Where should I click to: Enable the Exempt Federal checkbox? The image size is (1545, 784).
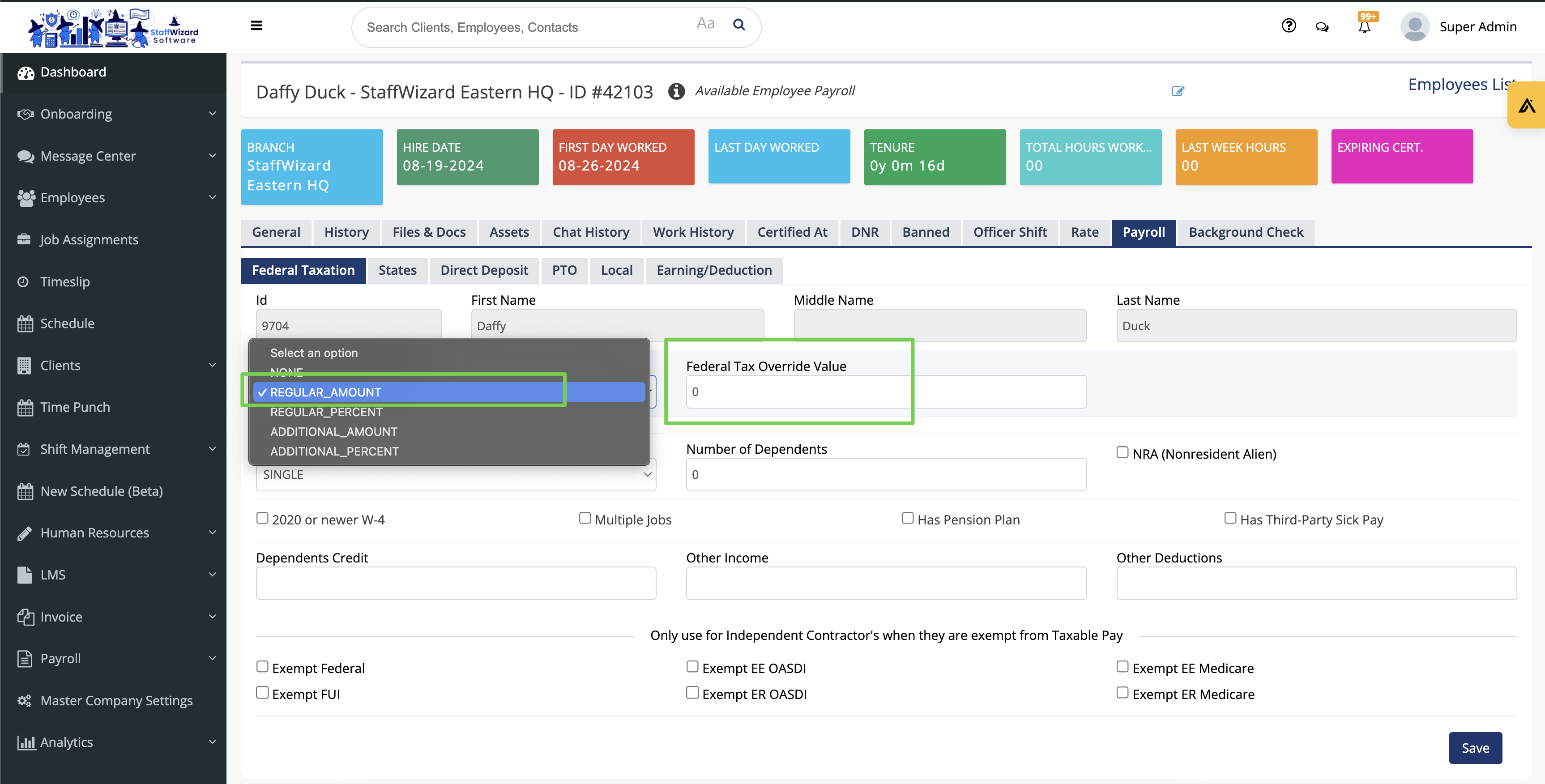click(262, 667)
